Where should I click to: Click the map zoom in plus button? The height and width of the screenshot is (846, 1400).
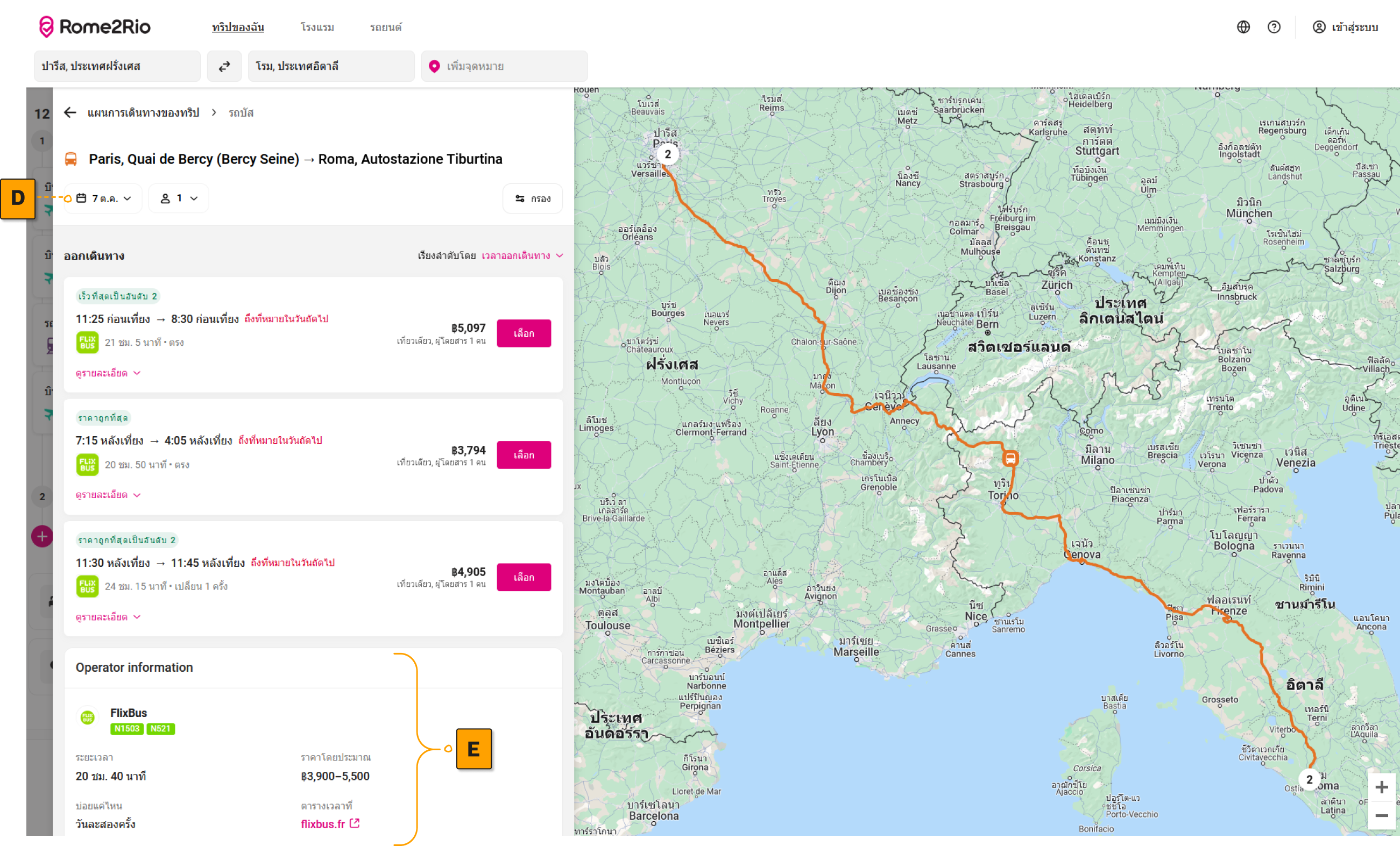pyautogui.click(x=1382, y=787)
